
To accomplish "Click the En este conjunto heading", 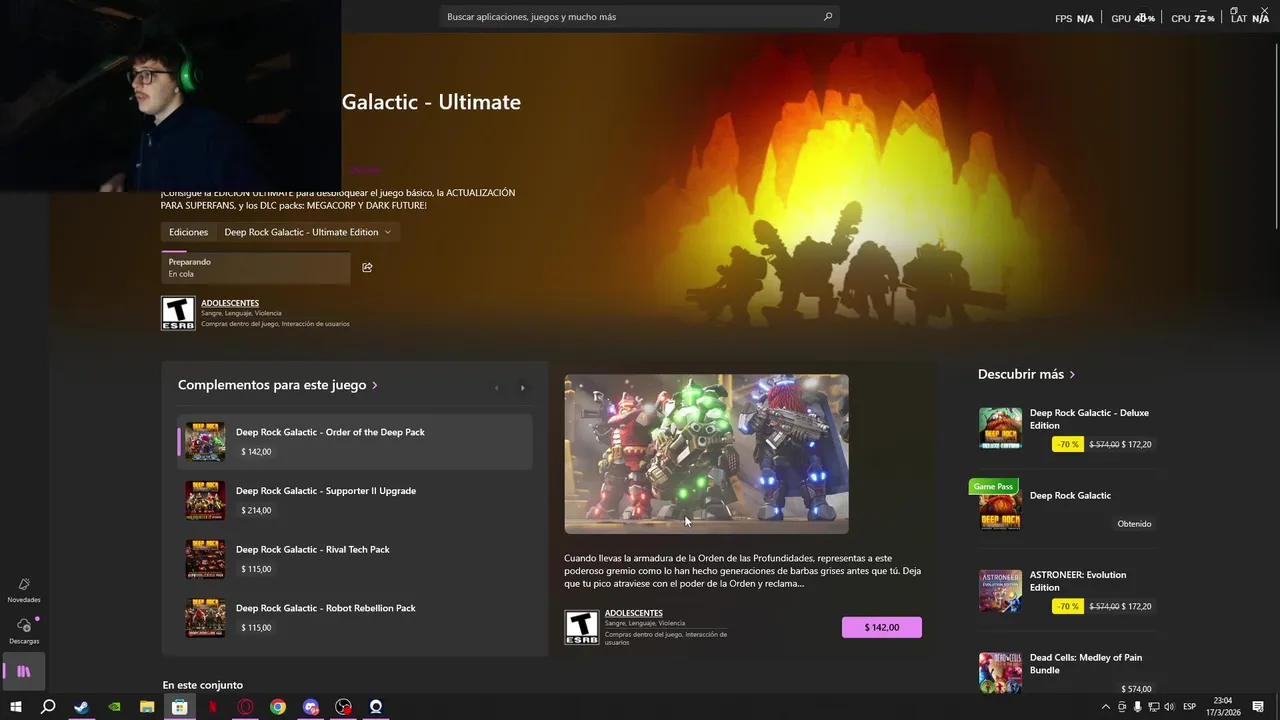I will 203,685.
